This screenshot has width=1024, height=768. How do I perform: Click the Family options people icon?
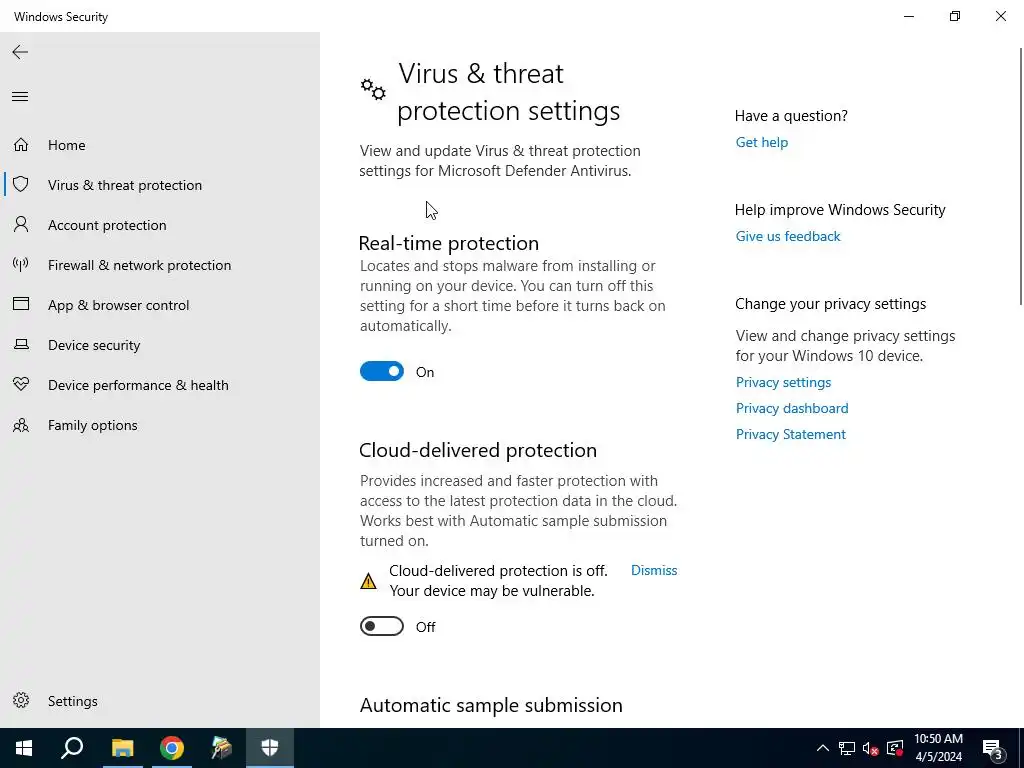pos(21,425)
